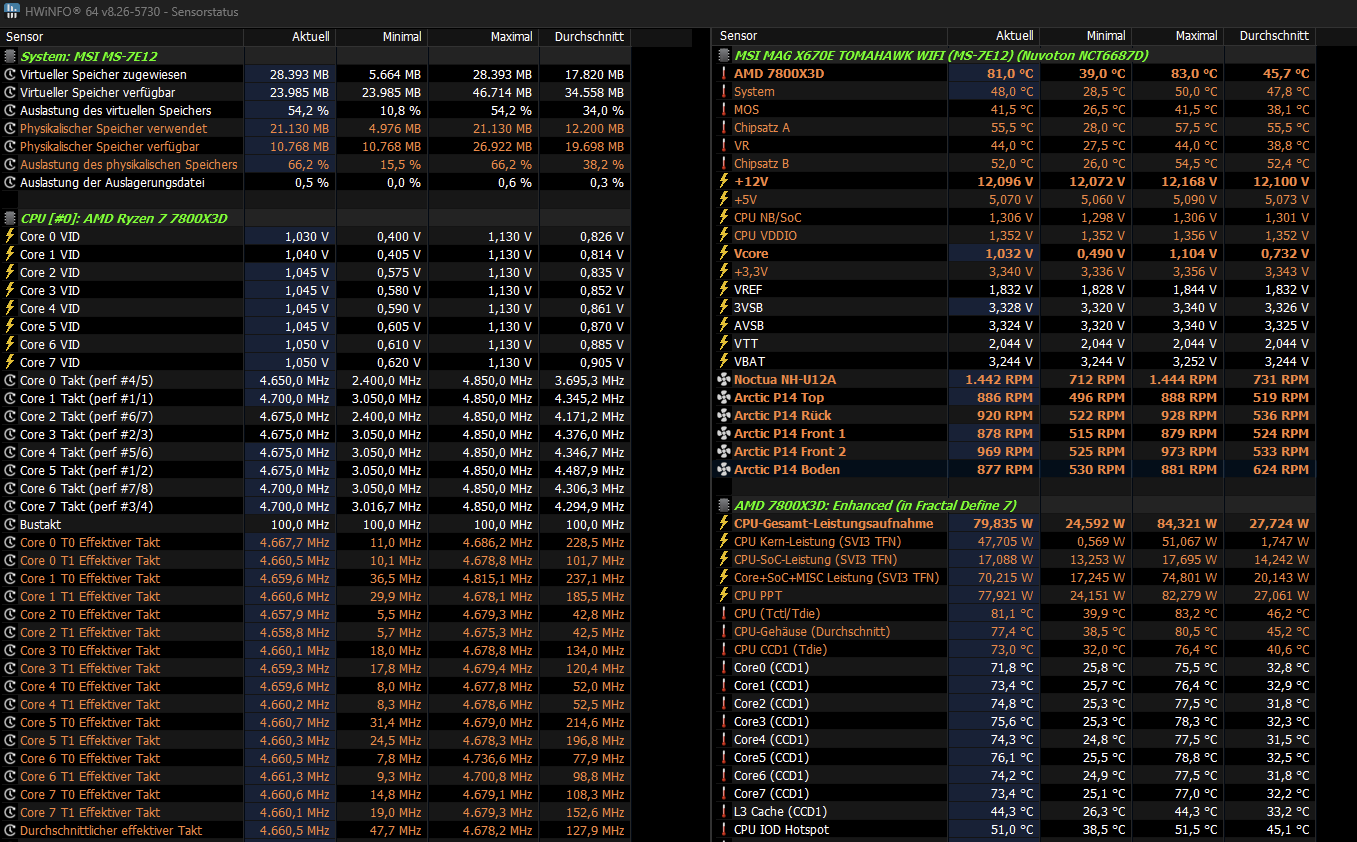Click the lightning icon beside Vcore

pyautogui.click(x=724, y=254)
